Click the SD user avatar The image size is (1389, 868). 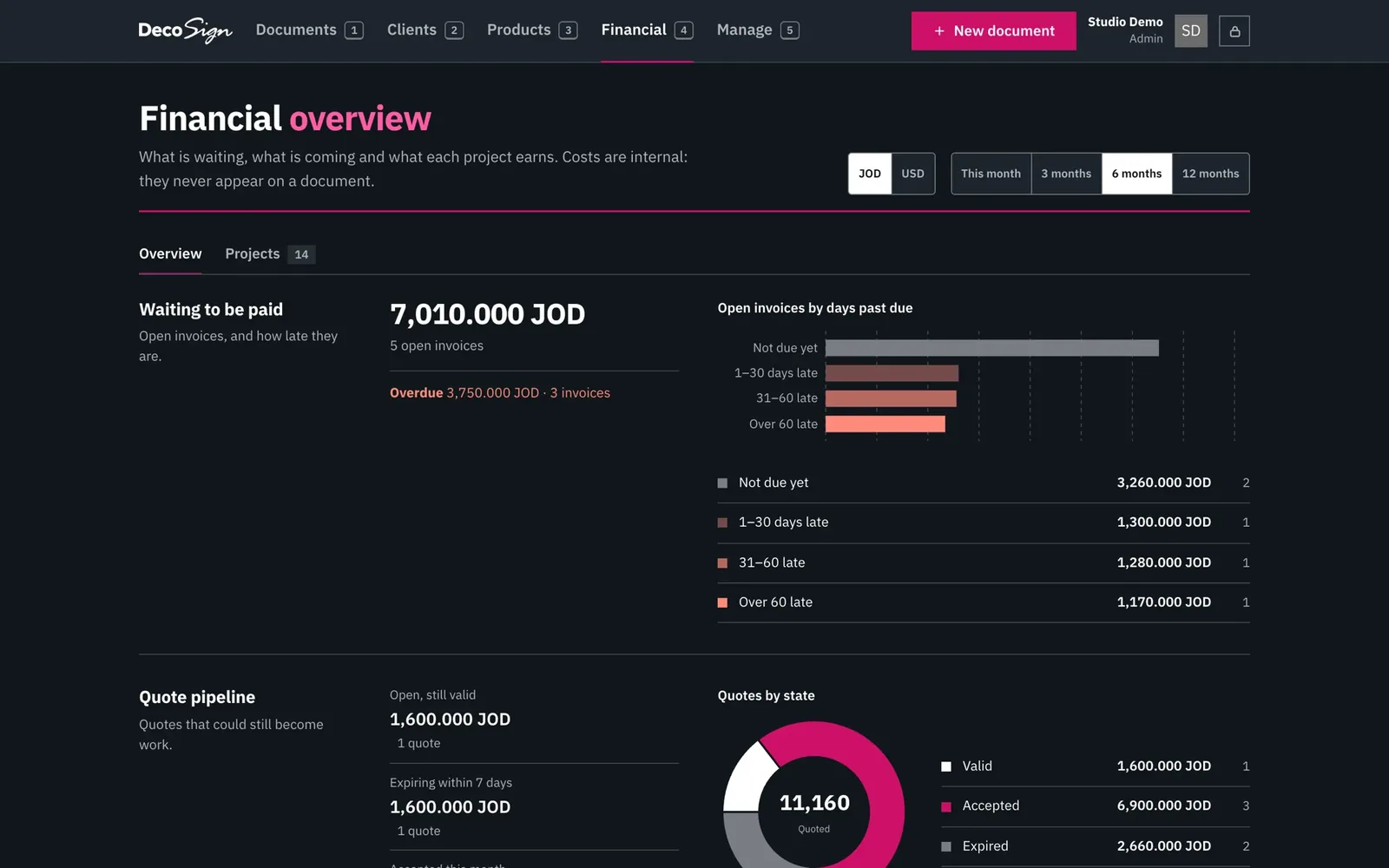pyautogui.click(x=1190, y=31)
